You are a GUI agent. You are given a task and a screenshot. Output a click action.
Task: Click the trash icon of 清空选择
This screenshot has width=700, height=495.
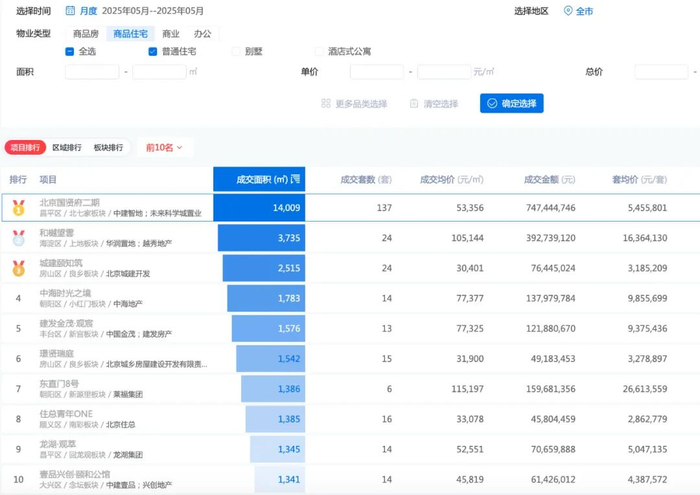pos(413,103)
